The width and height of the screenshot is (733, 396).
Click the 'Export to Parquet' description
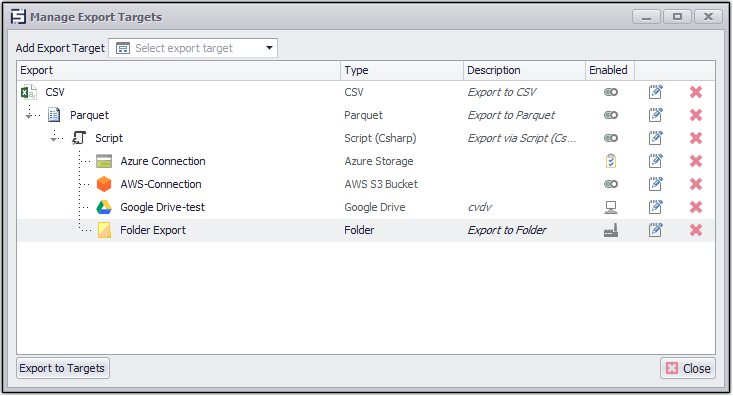[511, 115]
